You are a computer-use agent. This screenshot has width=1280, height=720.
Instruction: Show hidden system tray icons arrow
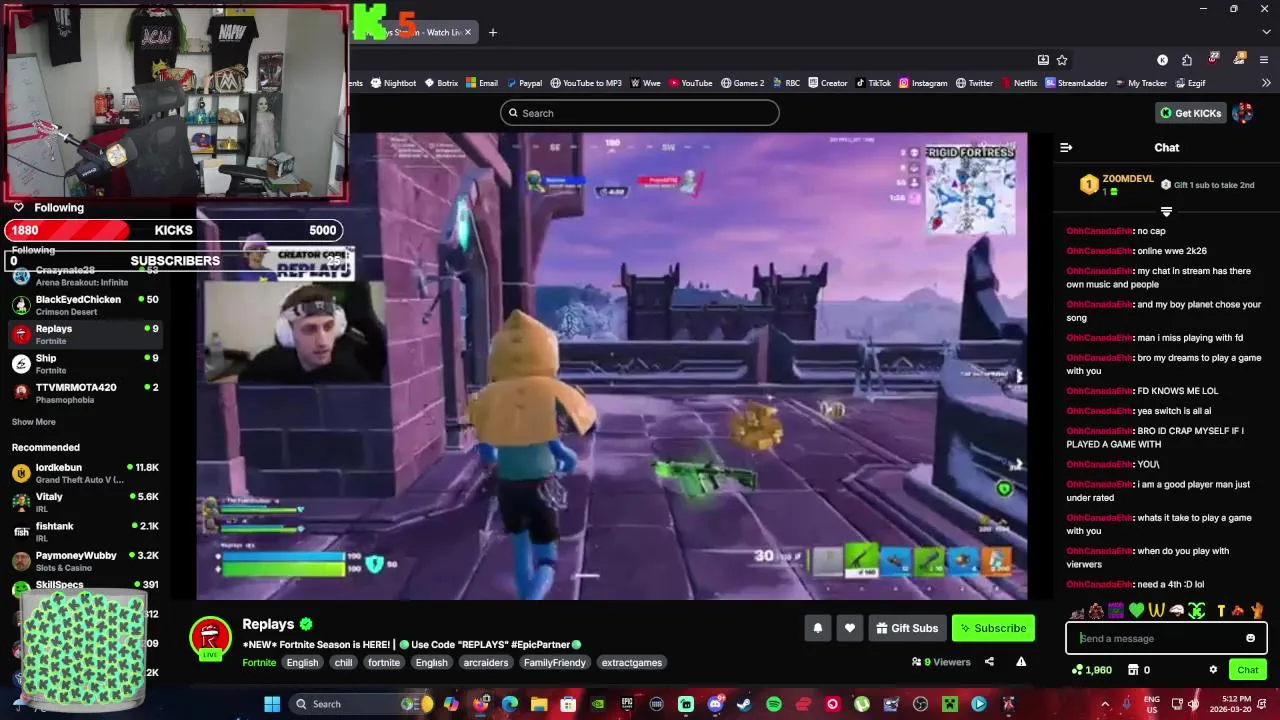[1105, 704]
